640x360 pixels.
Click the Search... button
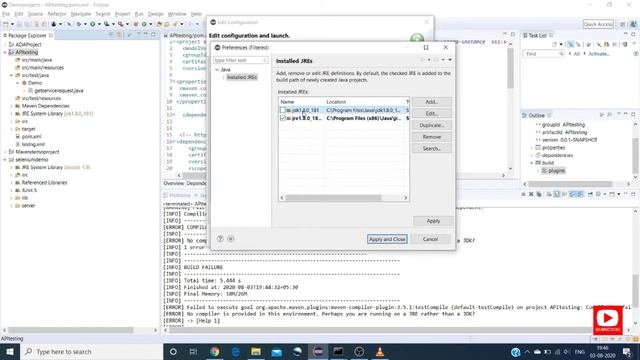[431, 149]
